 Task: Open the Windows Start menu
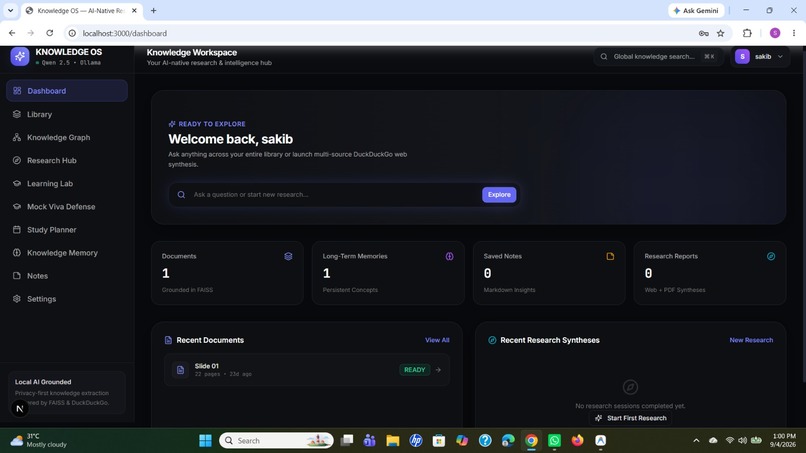point(205,441)
